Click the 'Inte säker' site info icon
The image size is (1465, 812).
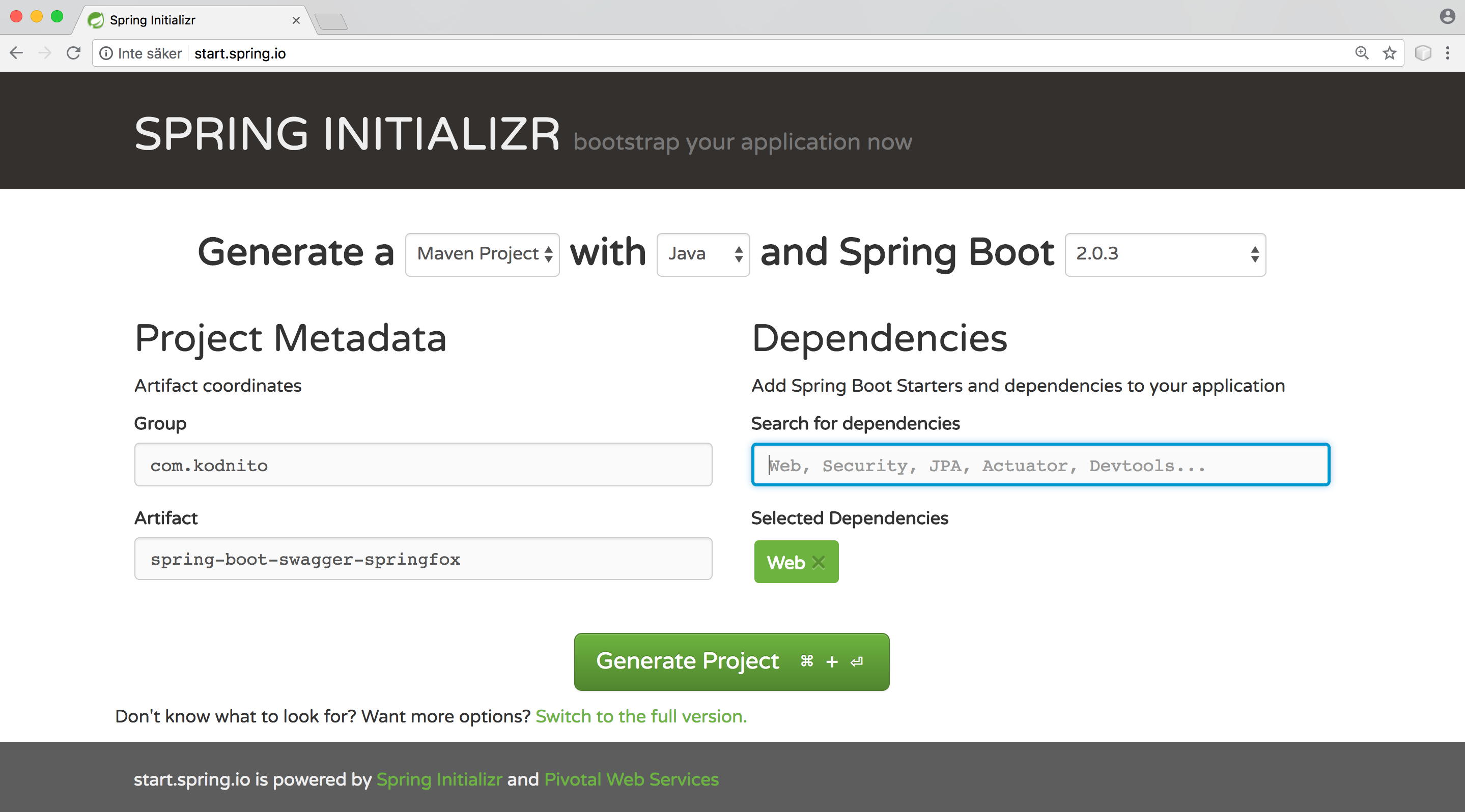[107, 53]
